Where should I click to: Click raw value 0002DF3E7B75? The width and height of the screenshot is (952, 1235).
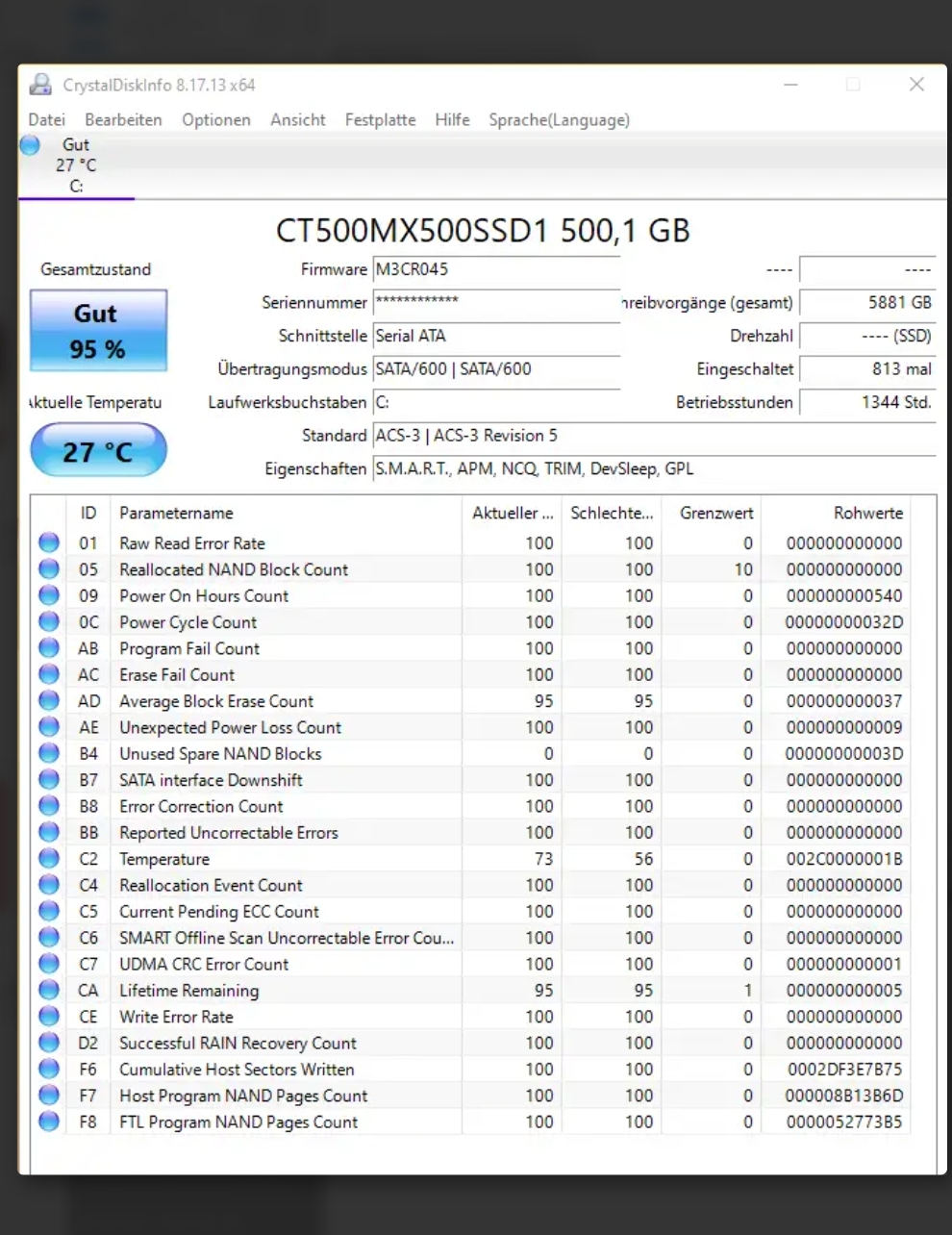[844, 1070]
